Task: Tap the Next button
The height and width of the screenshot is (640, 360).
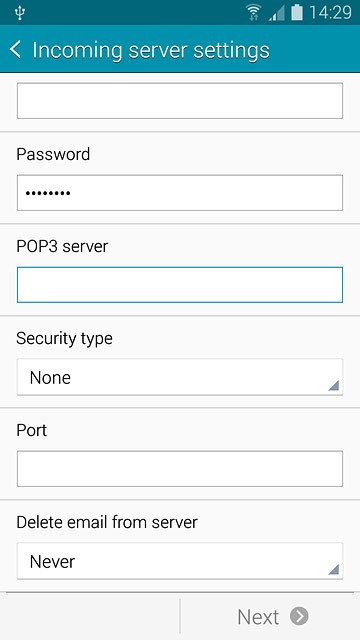Action: (270, 616)
